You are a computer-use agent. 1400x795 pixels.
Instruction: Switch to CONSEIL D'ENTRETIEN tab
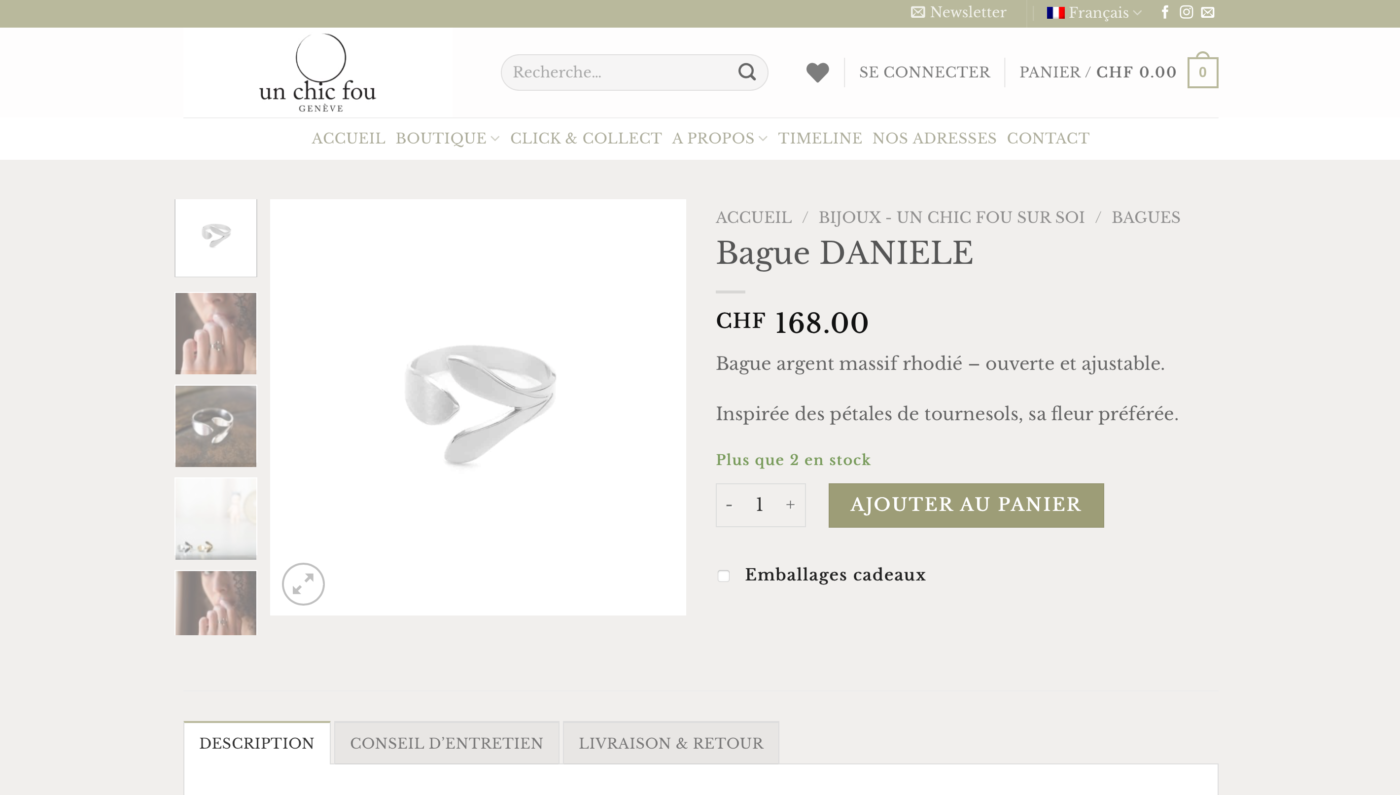446,743
